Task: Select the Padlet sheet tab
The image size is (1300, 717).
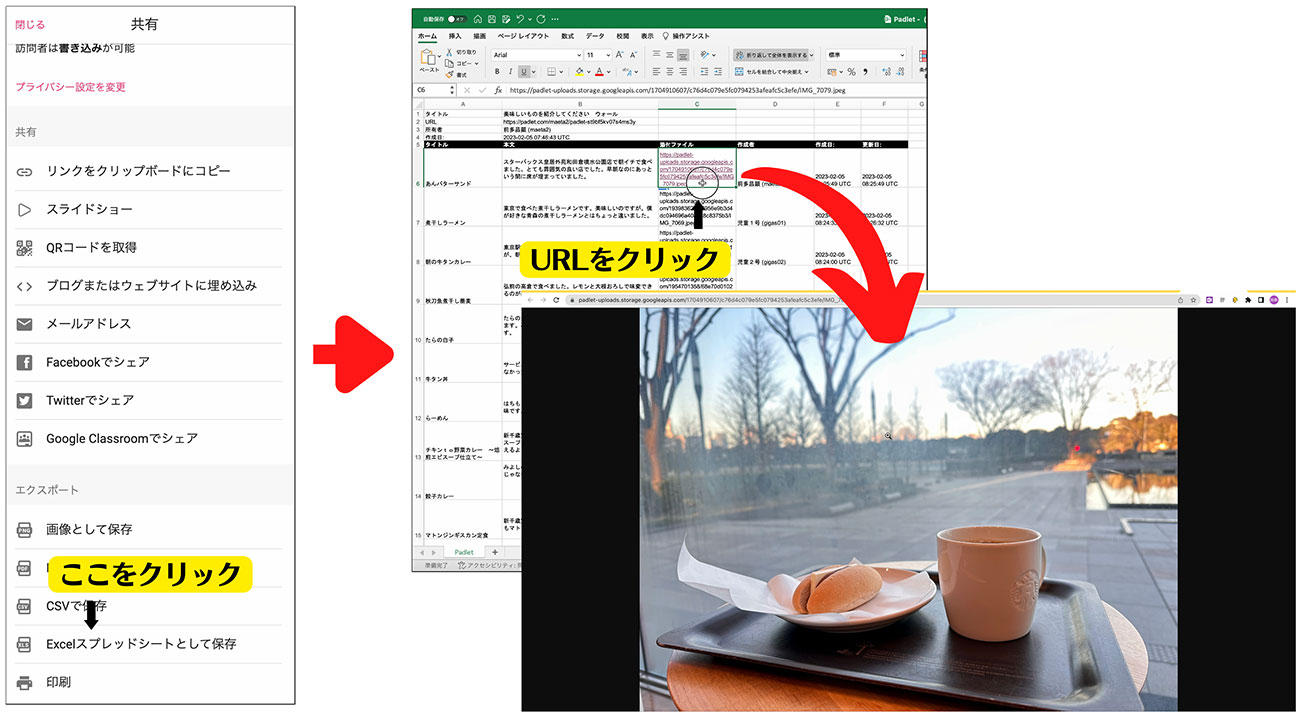Action: point(464,552)
